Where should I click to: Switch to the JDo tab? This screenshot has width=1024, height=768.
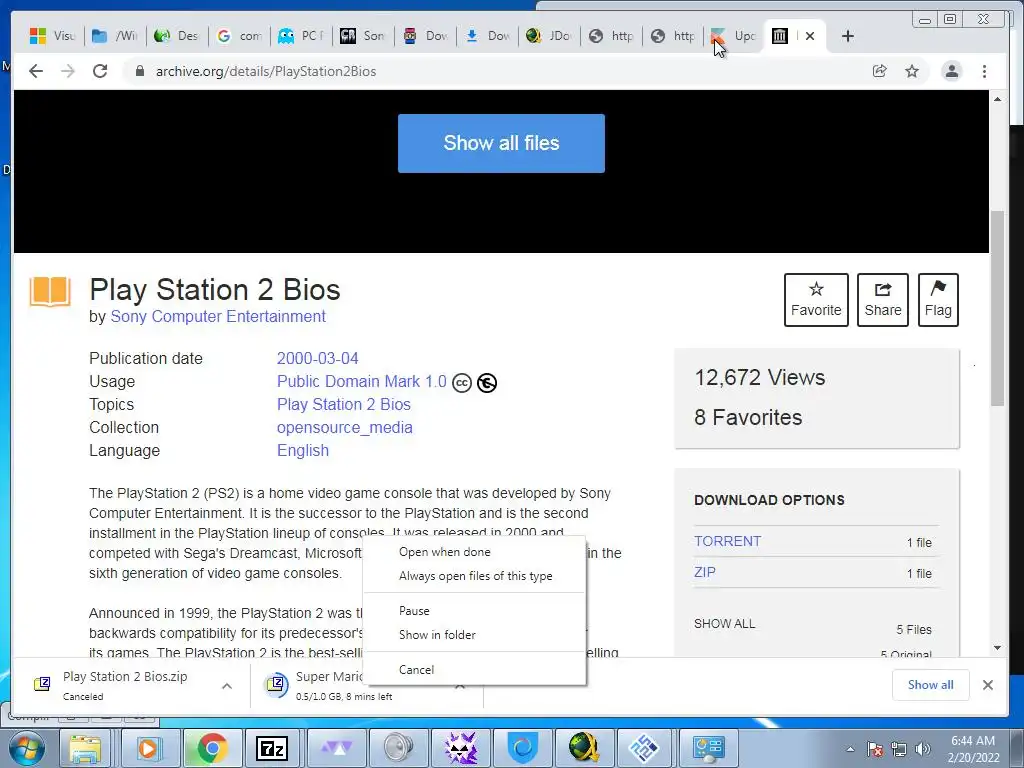[x=549, y=36]
